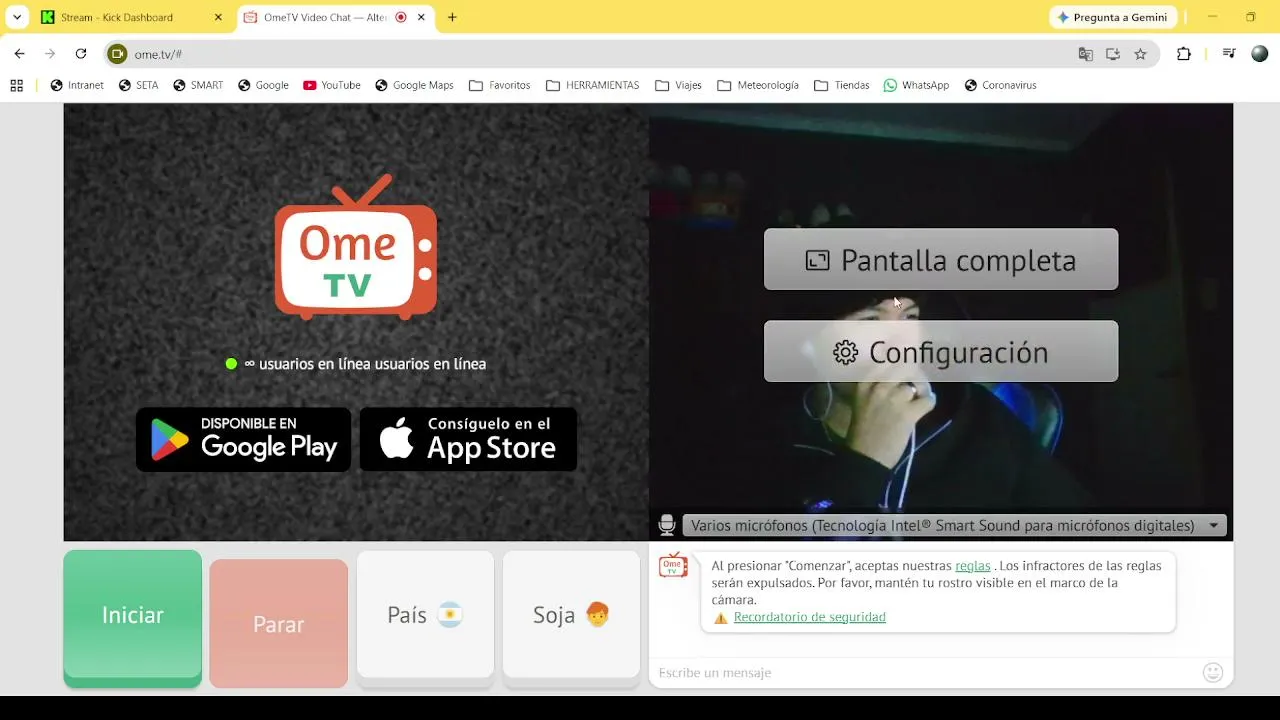Click the warning icon next to security reminder
The width and height of the screenshot is (1280, 720).
(x=720, y=618)
